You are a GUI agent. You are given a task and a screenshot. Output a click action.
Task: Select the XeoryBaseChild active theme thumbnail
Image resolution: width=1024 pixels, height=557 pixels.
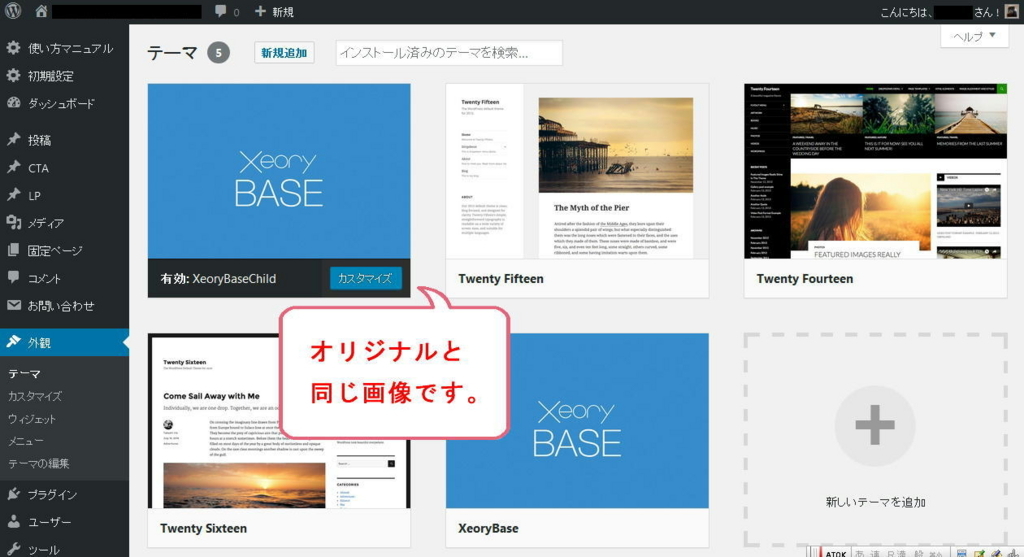point(279,171)
